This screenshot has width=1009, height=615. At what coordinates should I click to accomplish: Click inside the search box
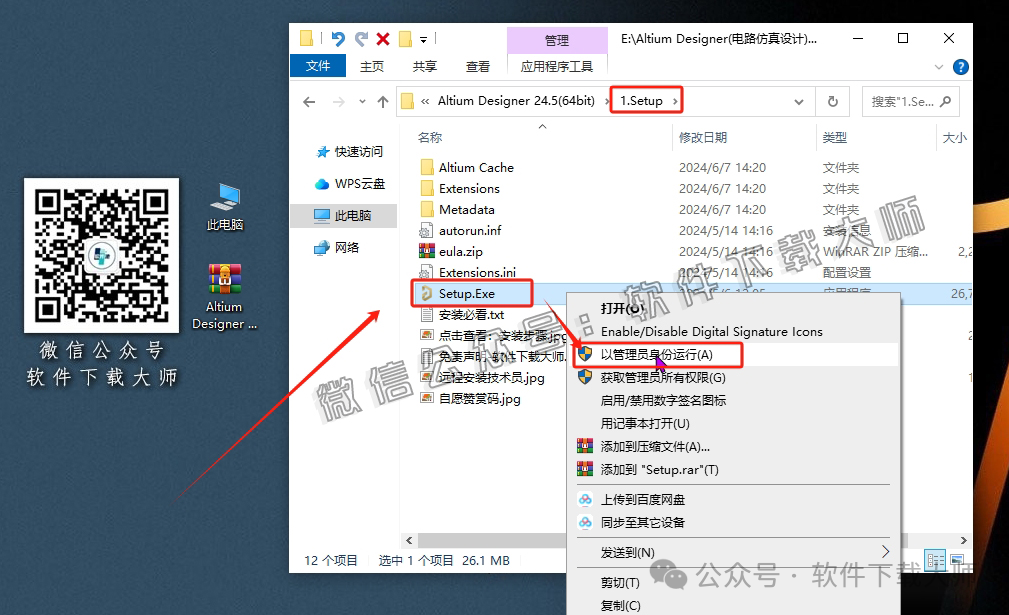(x=905, y=101)
